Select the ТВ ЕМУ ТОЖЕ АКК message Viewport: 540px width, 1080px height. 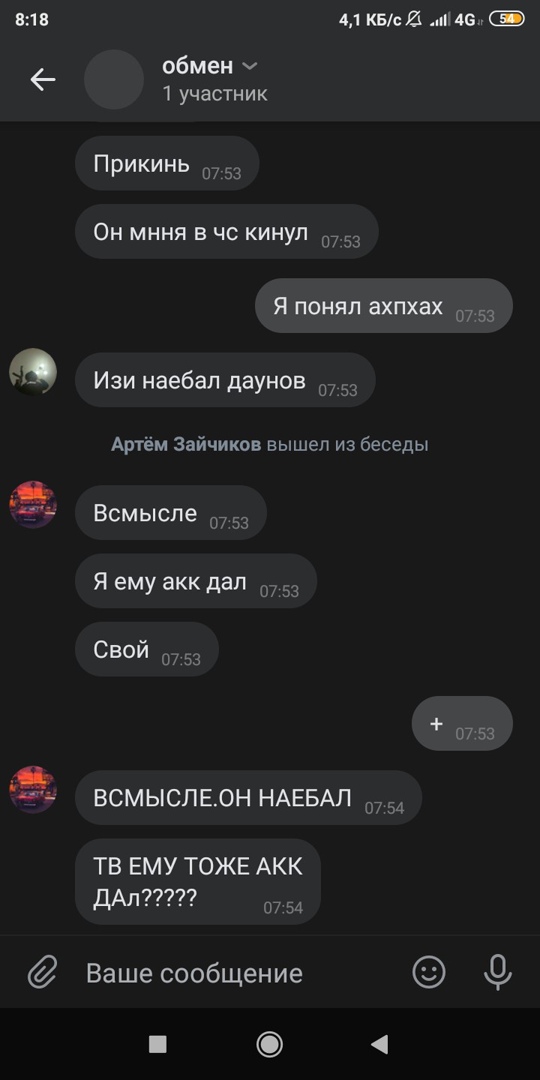(198, 882)
